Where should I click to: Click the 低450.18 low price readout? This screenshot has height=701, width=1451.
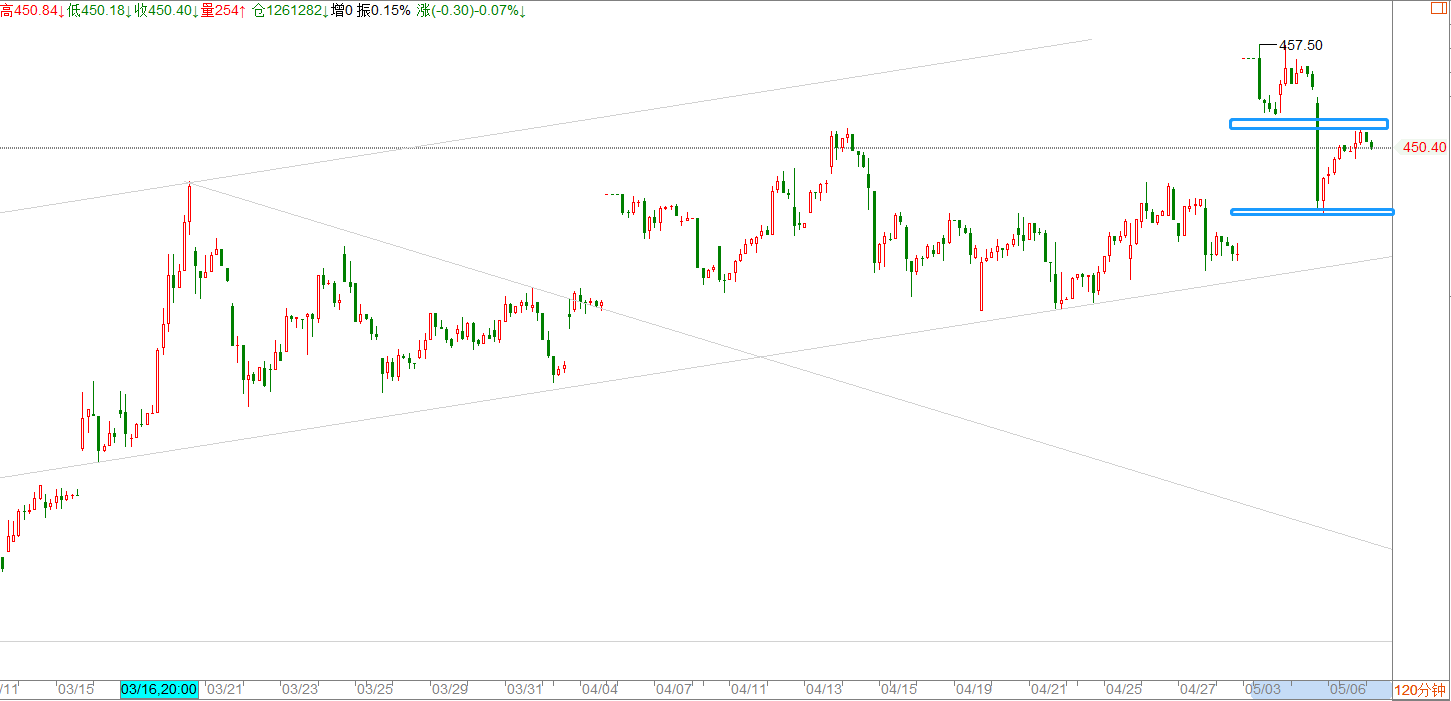pyautogui.click(x=99, y=10)
